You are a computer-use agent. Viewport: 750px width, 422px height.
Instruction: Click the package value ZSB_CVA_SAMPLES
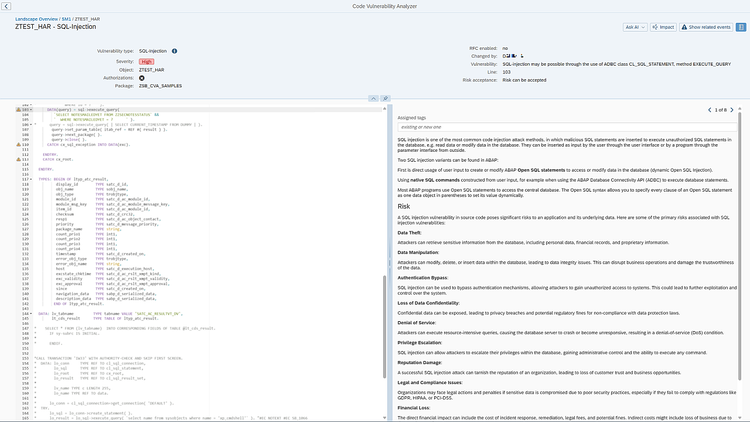[x=160, y=86]
